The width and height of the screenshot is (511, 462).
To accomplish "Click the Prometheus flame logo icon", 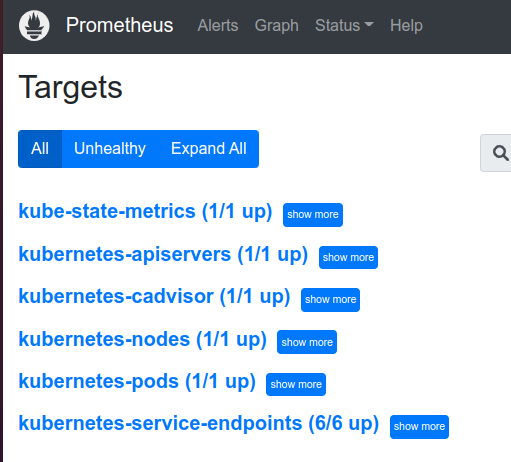I will tap(34, 25).
